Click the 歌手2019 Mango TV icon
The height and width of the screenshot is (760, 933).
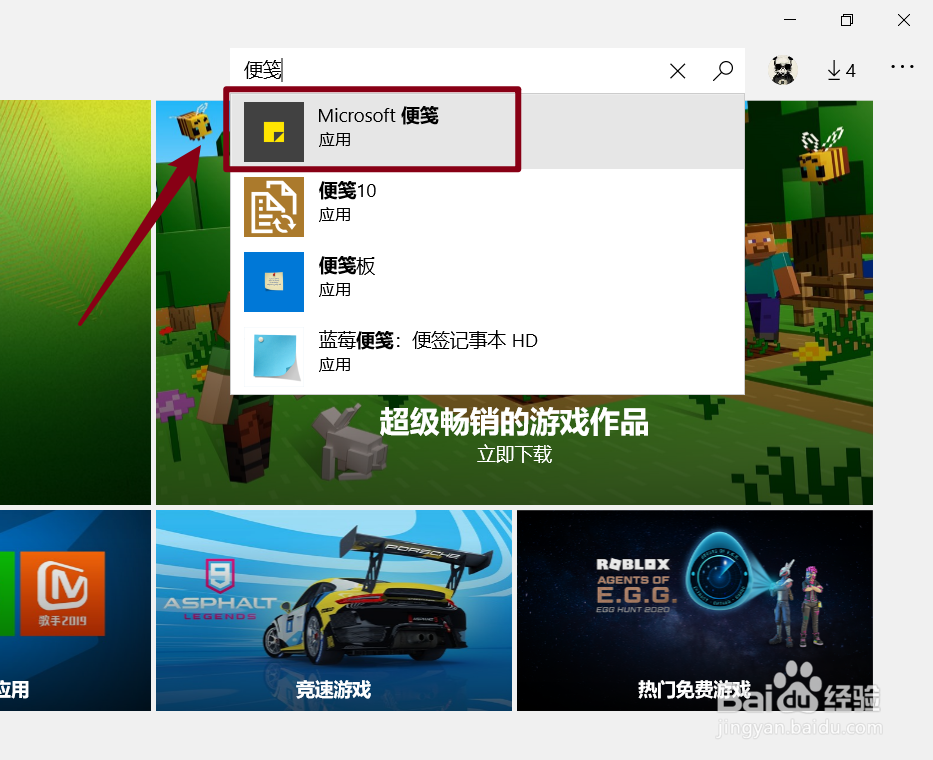[62, 593]
